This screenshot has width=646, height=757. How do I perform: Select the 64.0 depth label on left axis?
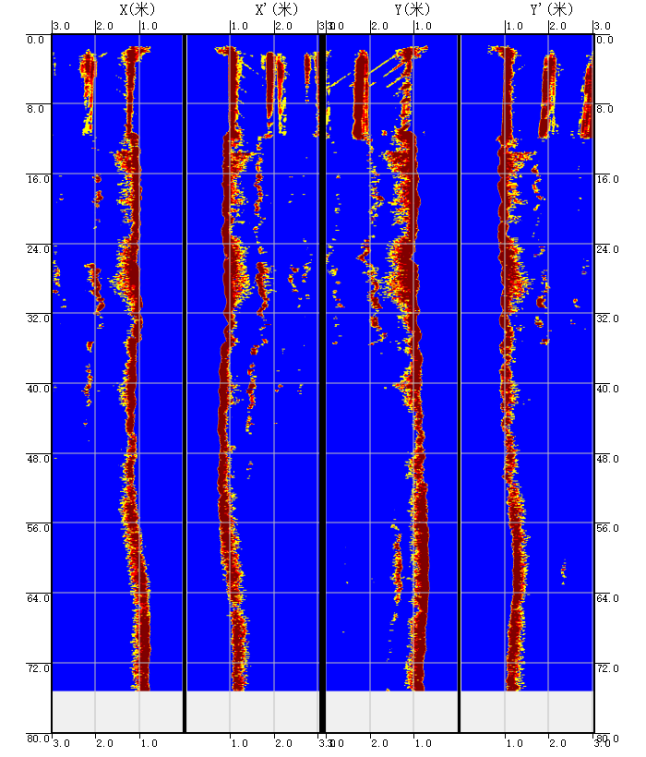(38, 599)
